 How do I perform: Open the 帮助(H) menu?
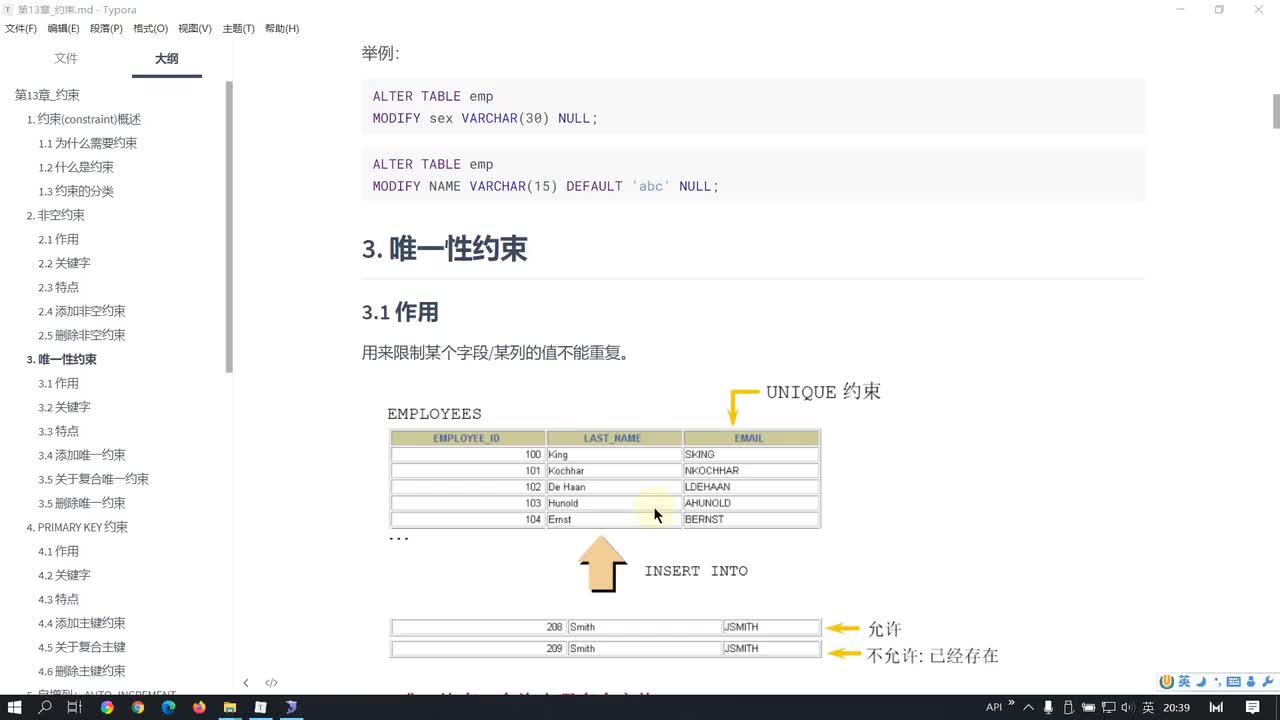click(x=282, y=29)
